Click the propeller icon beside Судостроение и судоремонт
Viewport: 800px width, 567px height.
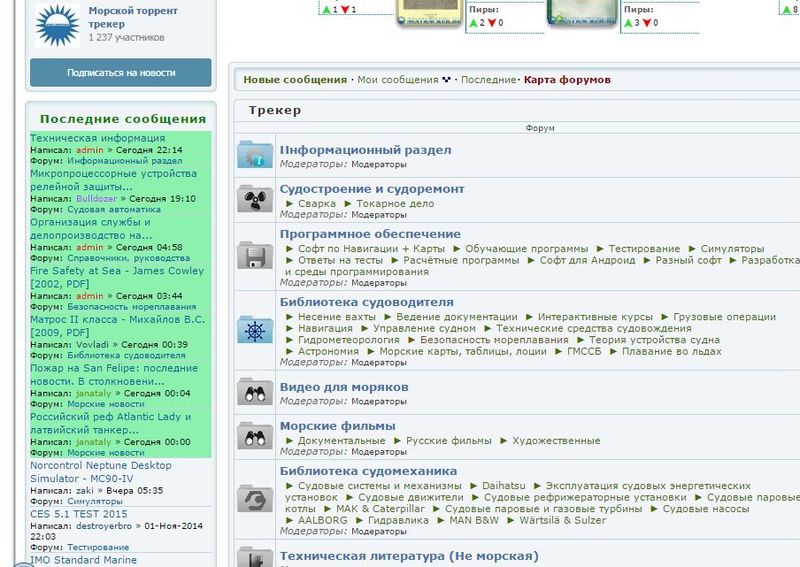pos(255,199)
